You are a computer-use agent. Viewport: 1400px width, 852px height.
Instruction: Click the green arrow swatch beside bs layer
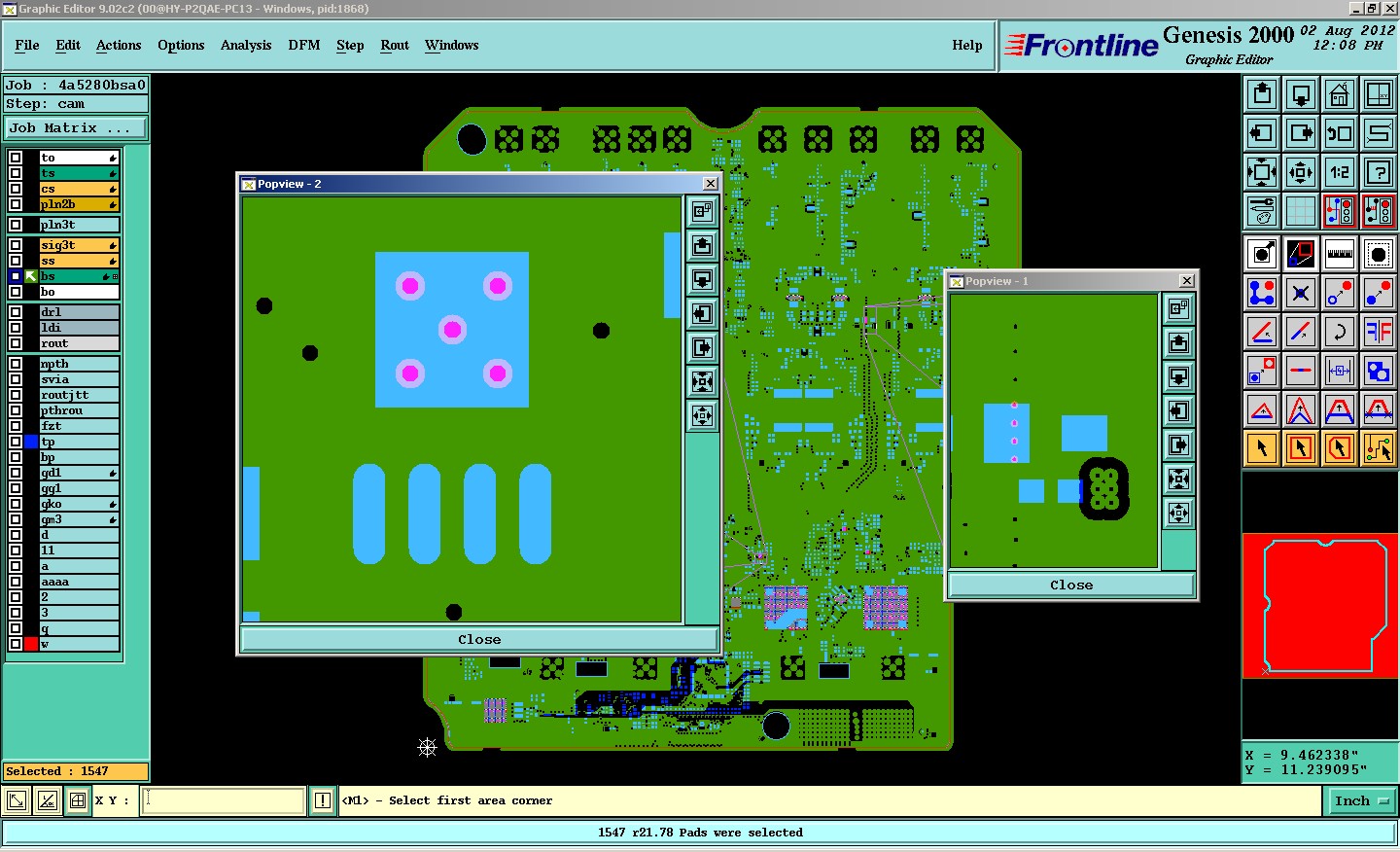[31, 276]
